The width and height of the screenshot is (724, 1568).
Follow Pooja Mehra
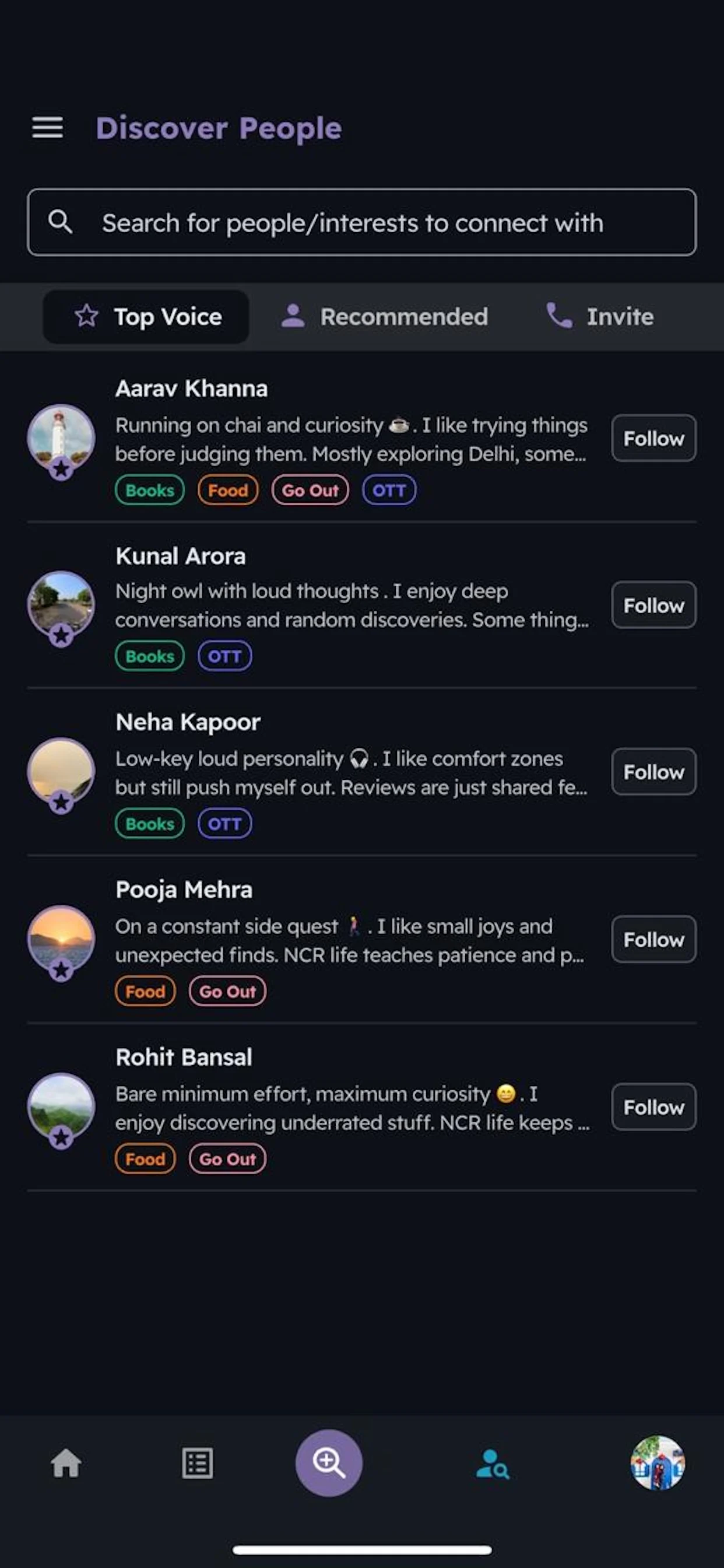pos(653,939)
